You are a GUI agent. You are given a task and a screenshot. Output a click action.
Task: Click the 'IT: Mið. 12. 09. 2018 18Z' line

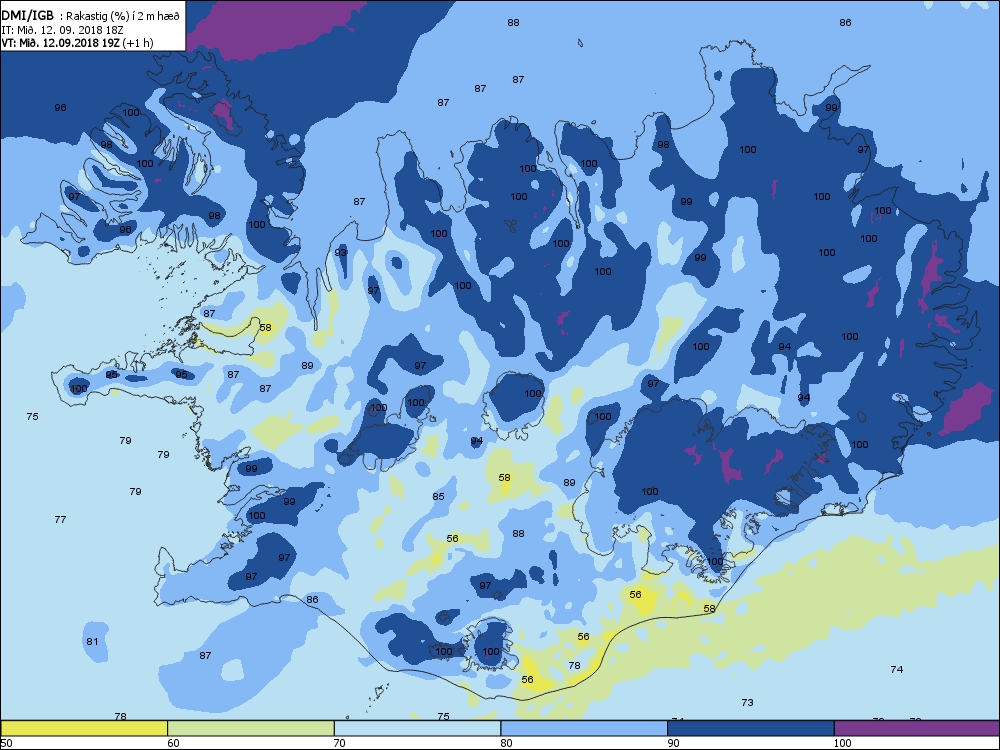pos(60,30)
